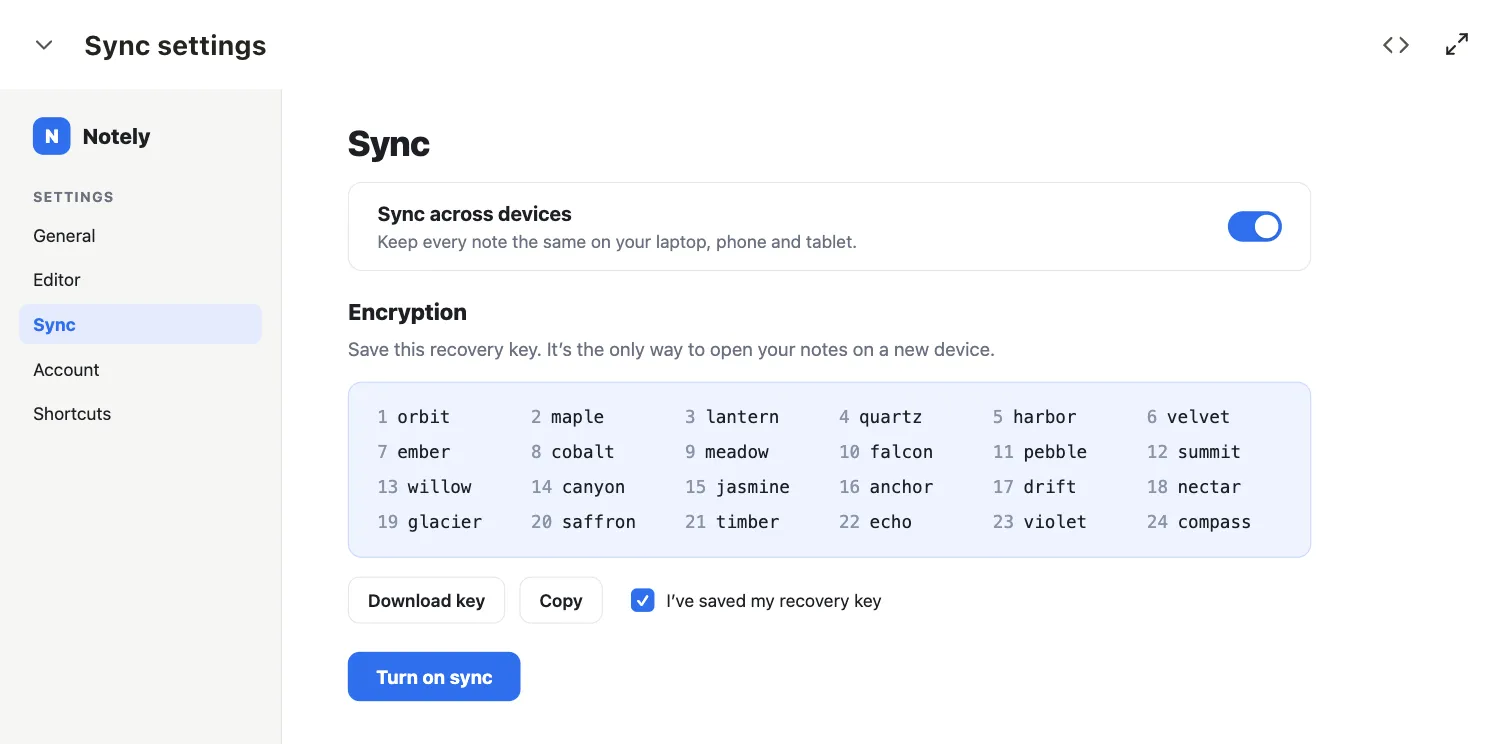Screen dimensions: 1504x744
Task: Click the Download key button
Action: [426, 600]
